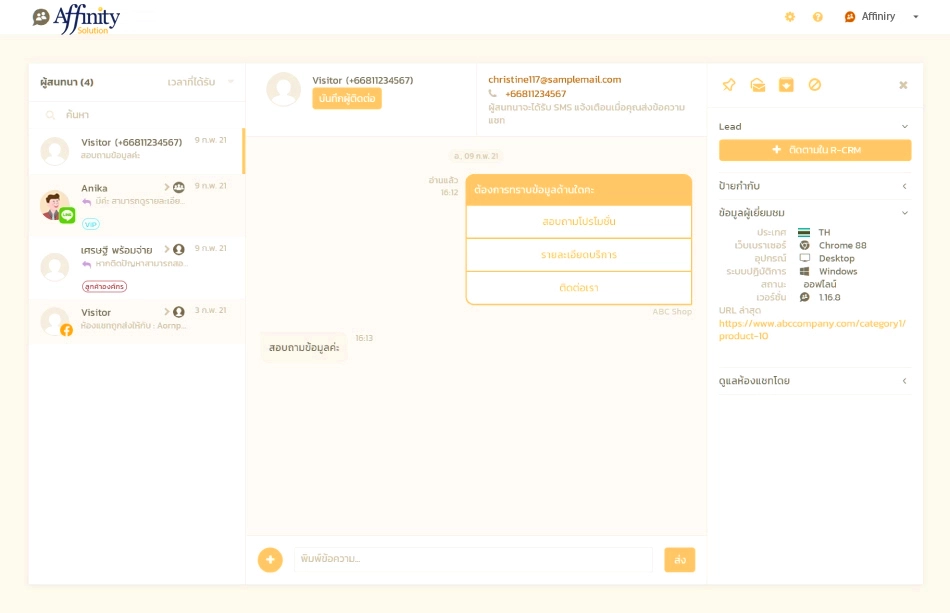The image size is (950, 613).
Task: Click the ติดตามใน R-CRM button
Action: tap(815, 150)
